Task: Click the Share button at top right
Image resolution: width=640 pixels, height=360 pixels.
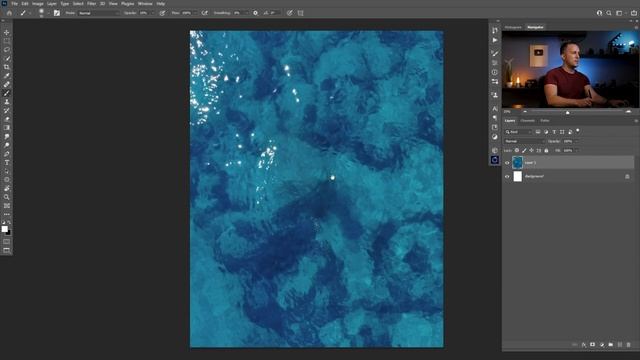Action: point(634,13)
